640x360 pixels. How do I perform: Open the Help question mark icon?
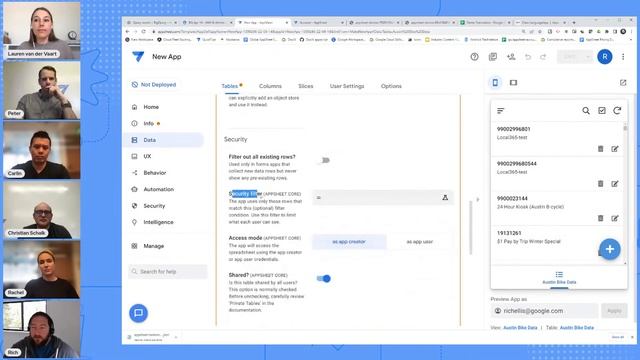coord(474,57)
